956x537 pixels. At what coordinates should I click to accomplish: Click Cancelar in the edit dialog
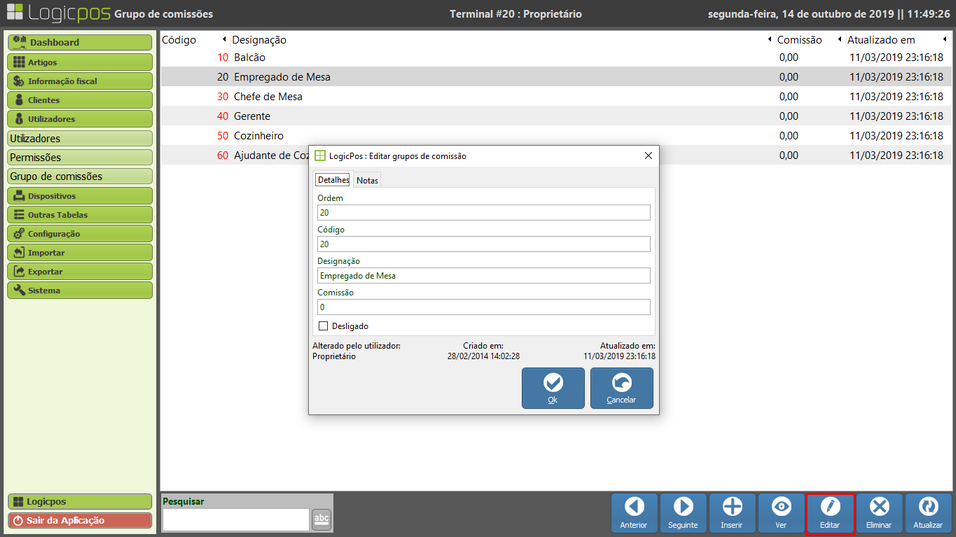click(x=621, y=388)
